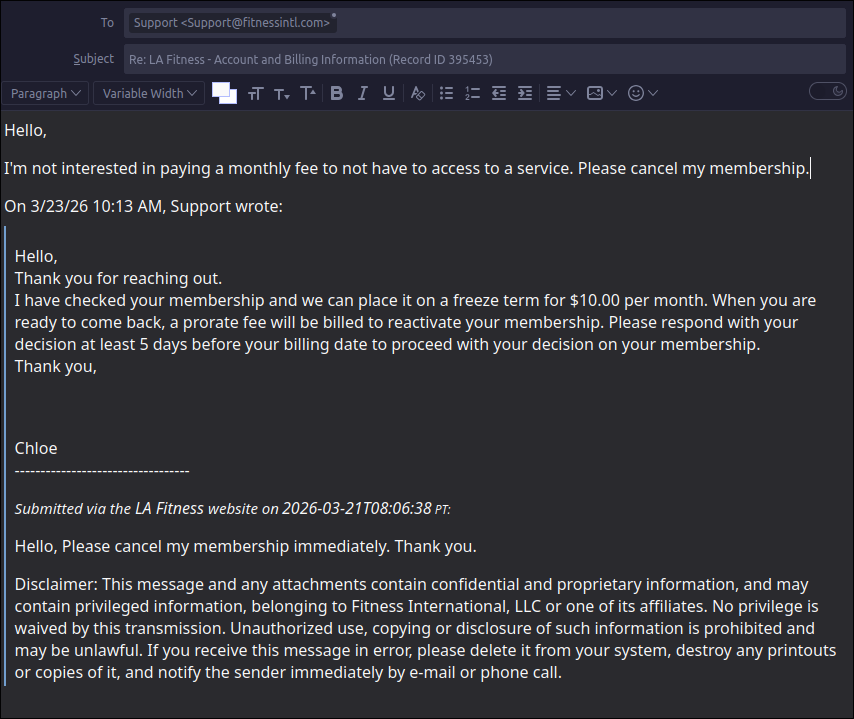Click the Subject input field
This screenshot has width=854, height=719.
click(x=484, y=59)
